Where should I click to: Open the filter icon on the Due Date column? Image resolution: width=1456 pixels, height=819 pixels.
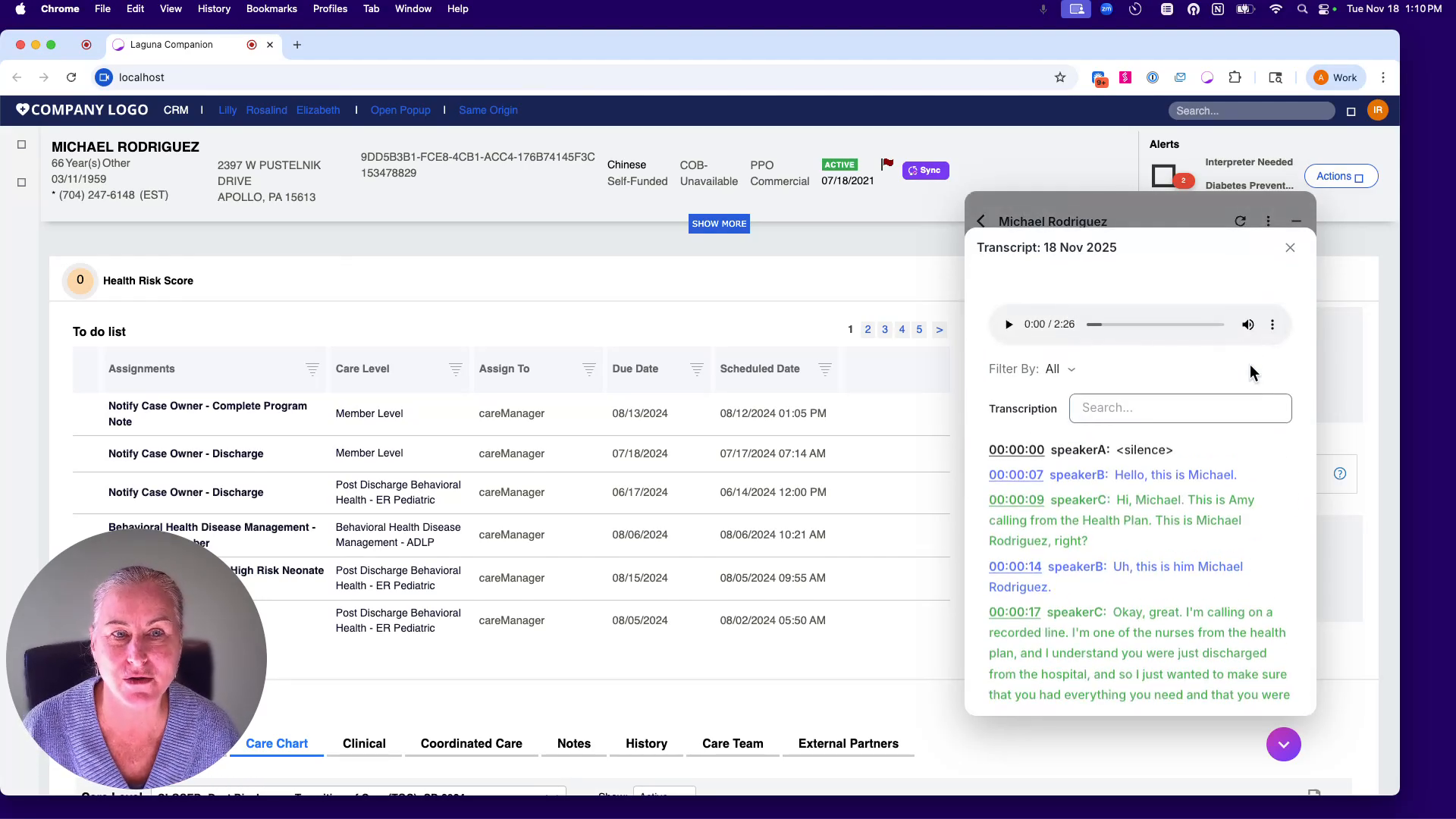coord(695,369)
